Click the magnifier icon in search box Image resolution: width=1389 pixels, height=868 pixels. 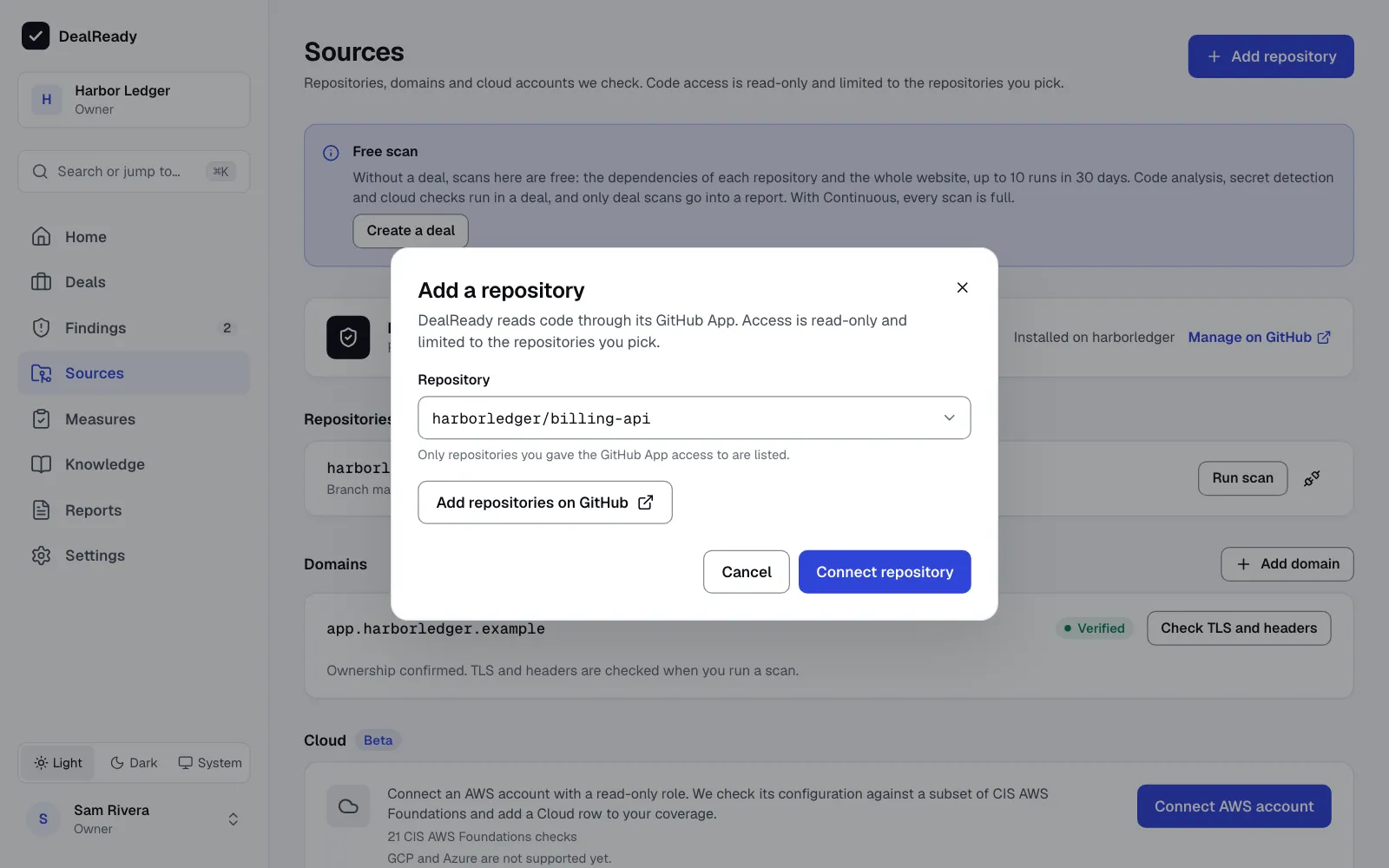(40, 172)
